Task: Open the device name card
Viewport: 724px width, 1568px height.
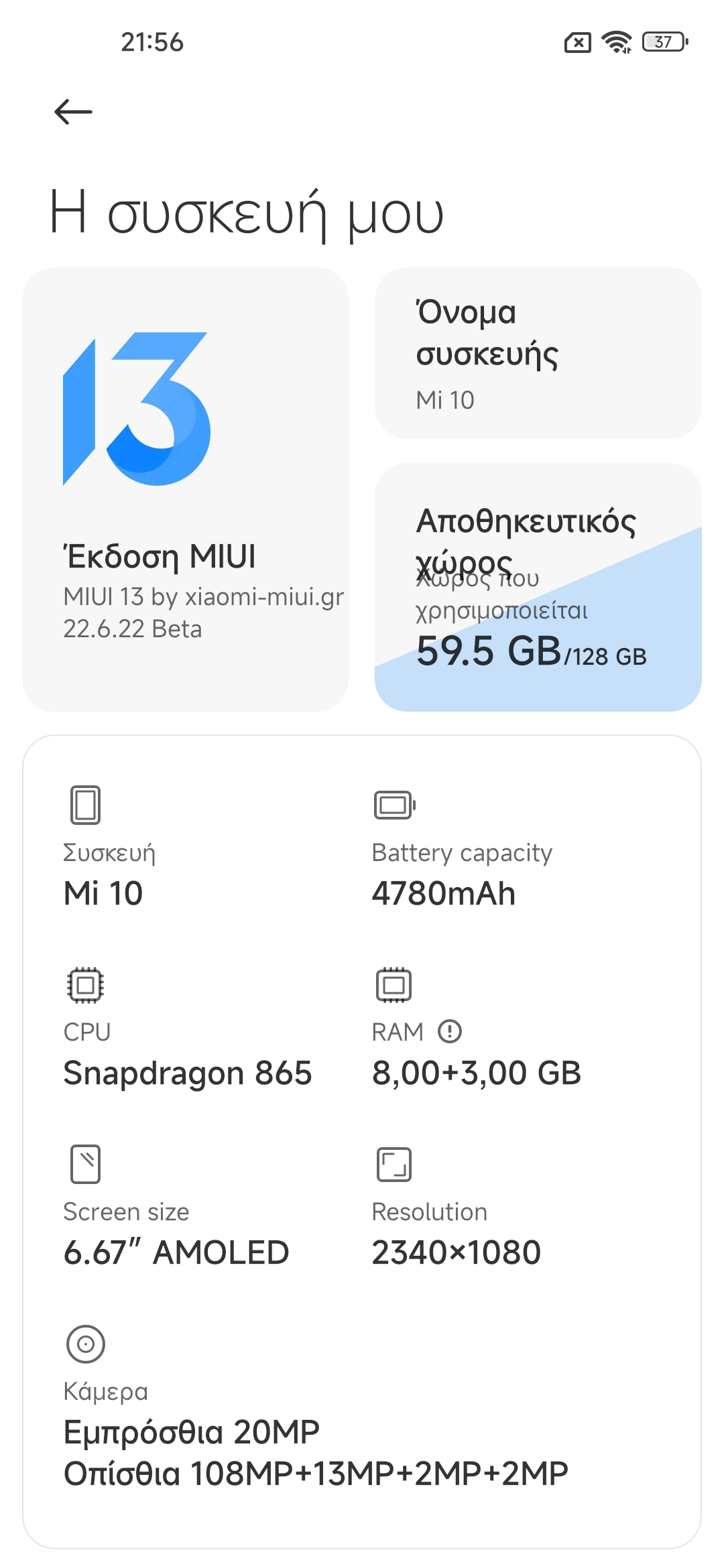Action: (538, 353)
